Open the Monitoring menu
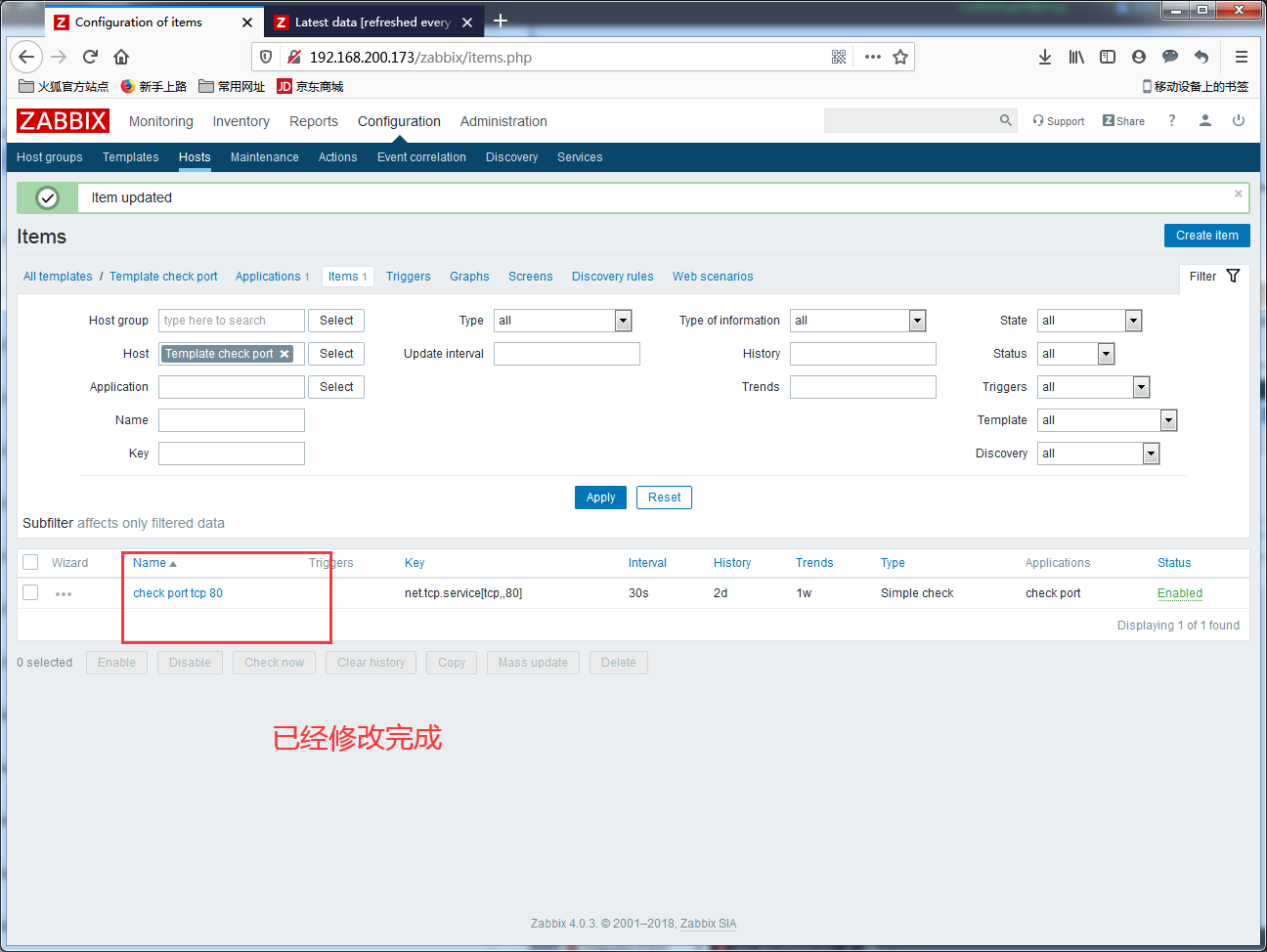Image resolution: width=1267 pixels, height=952 pixels. (161, 121)
